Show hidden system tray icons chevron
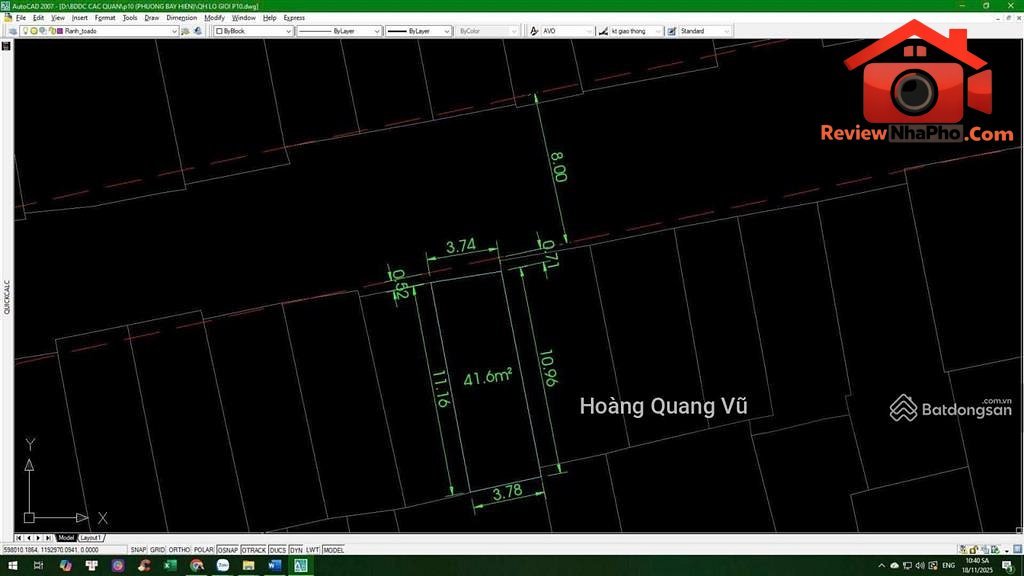1024x576 pixels. 882,566
